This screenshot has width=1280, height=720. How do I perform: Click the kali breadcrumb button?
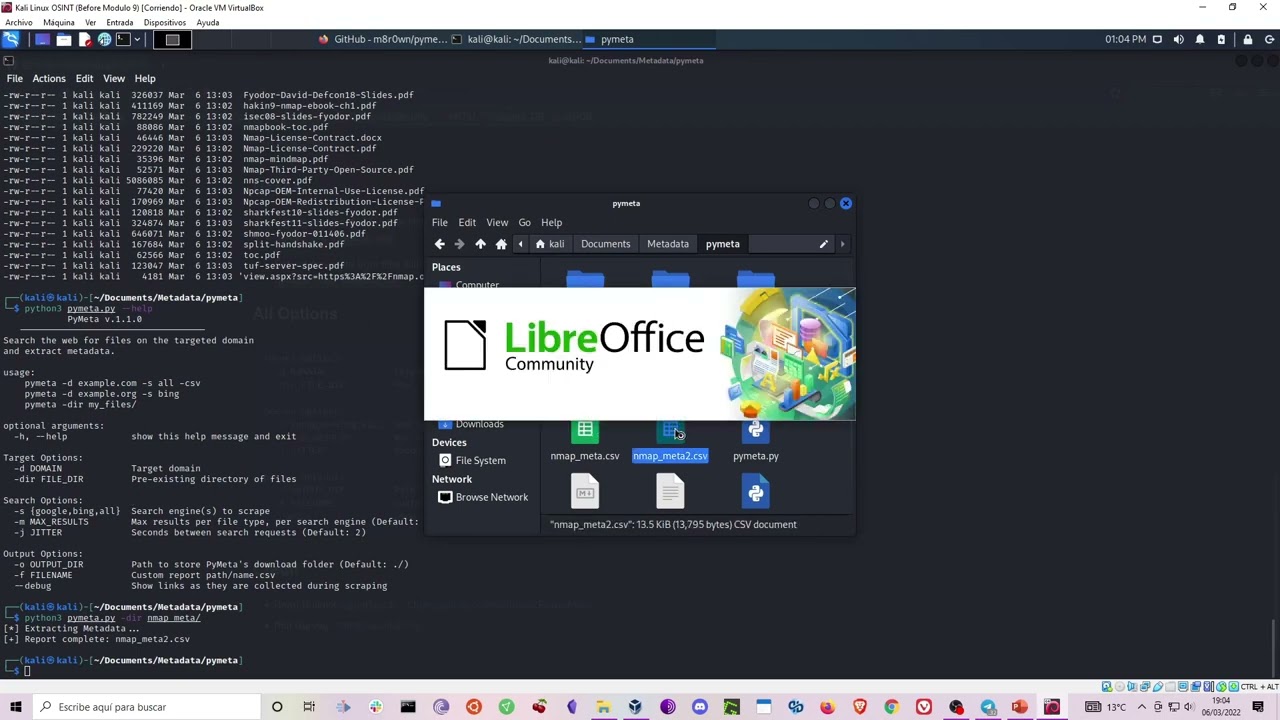550,244
